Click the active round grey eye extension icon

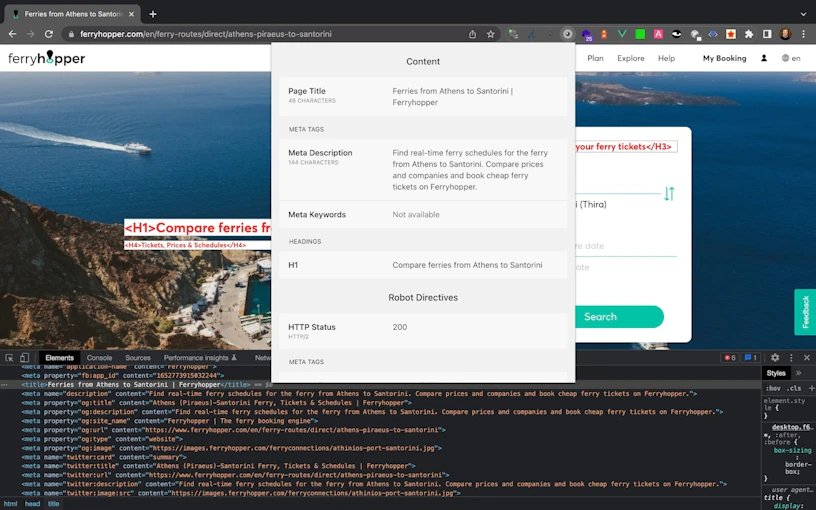[567, 34]
